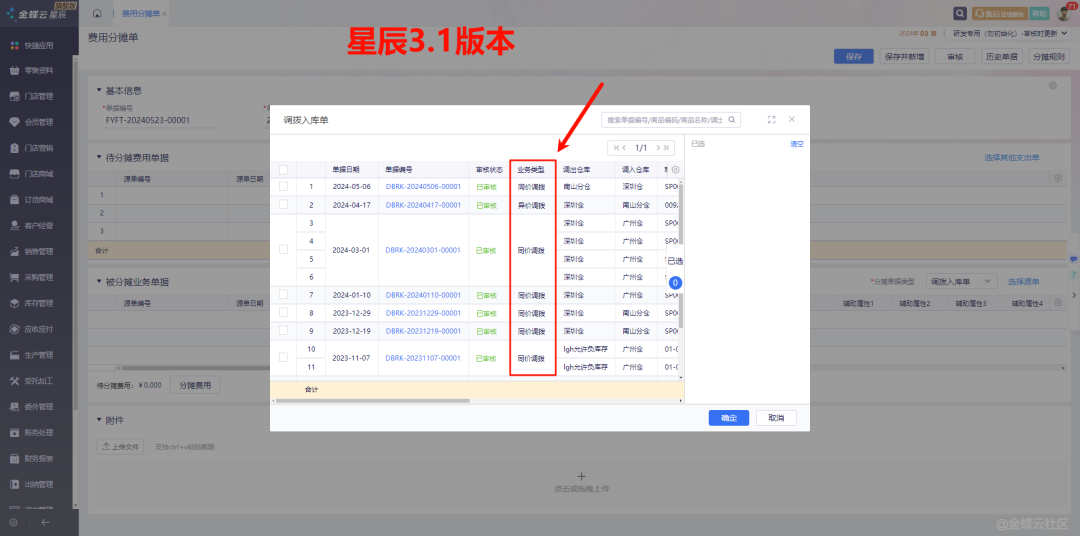Check the row 7 checkbox dated 2024-01-10
Viewport: 1080px width, 536px height.
click(x=283, y=295)
